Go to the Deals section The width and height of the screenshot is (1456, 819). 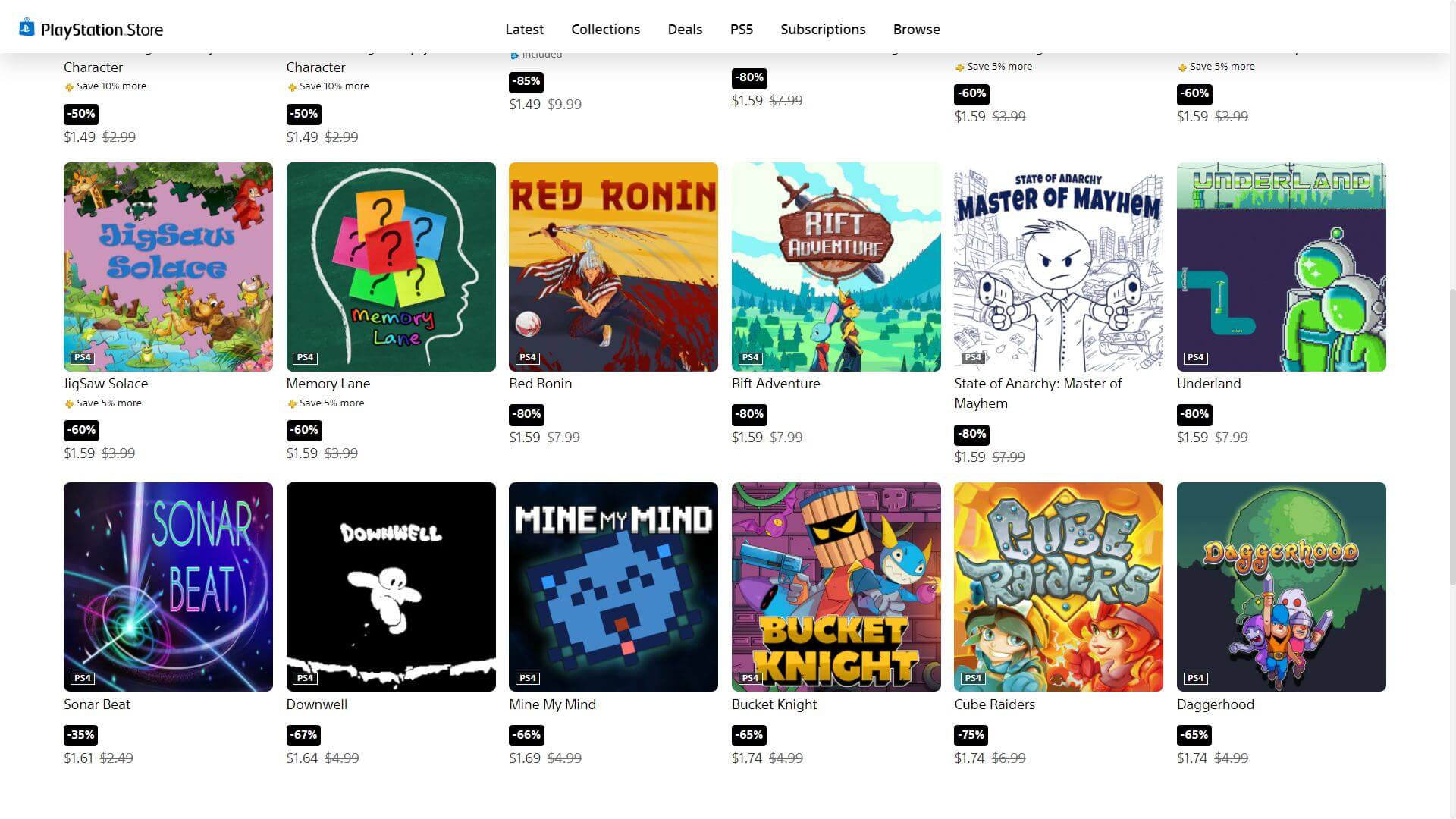[685, 29]
